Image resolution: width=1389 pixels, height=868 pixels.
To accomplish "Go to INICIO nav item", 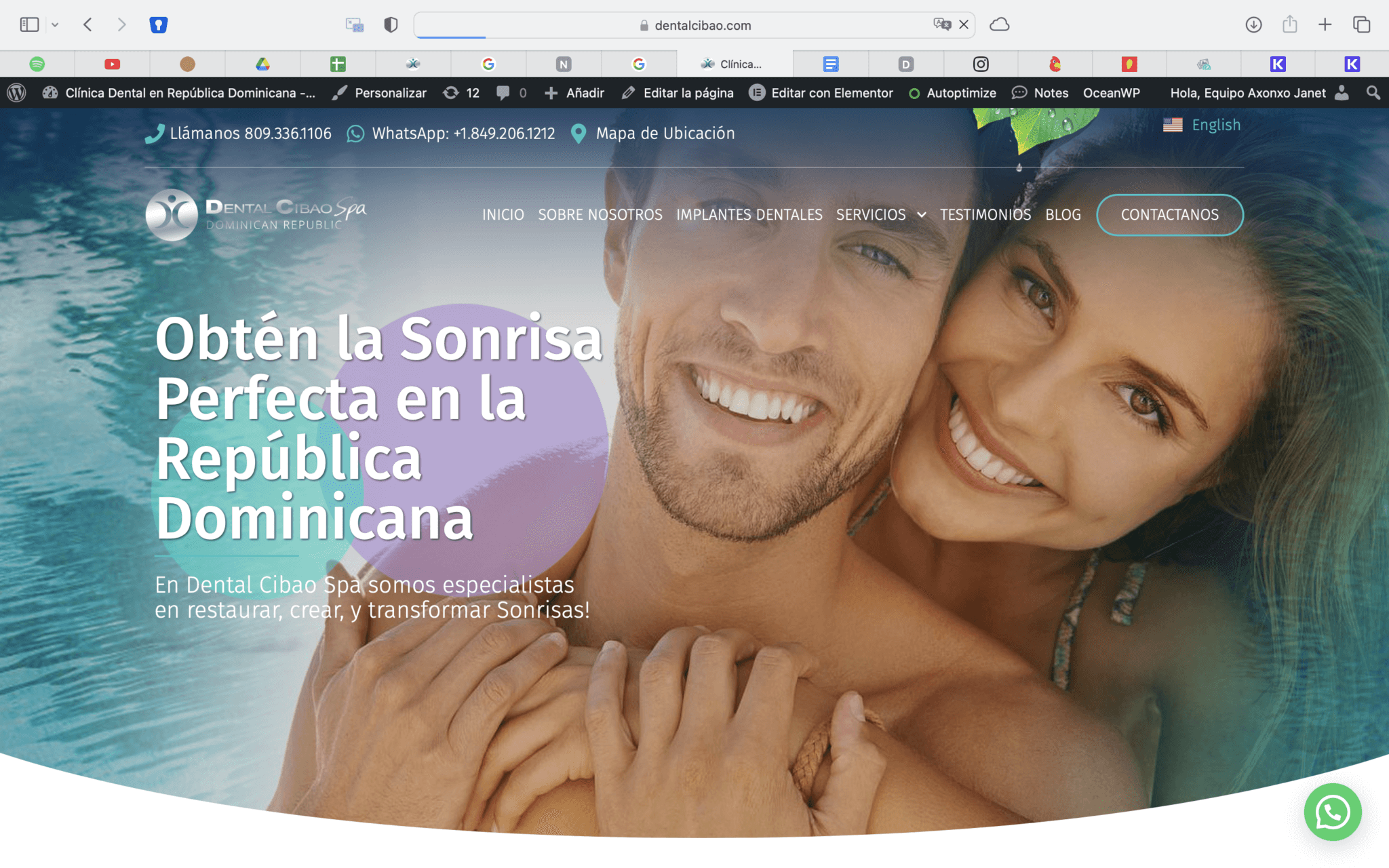I will coord(503,215).
